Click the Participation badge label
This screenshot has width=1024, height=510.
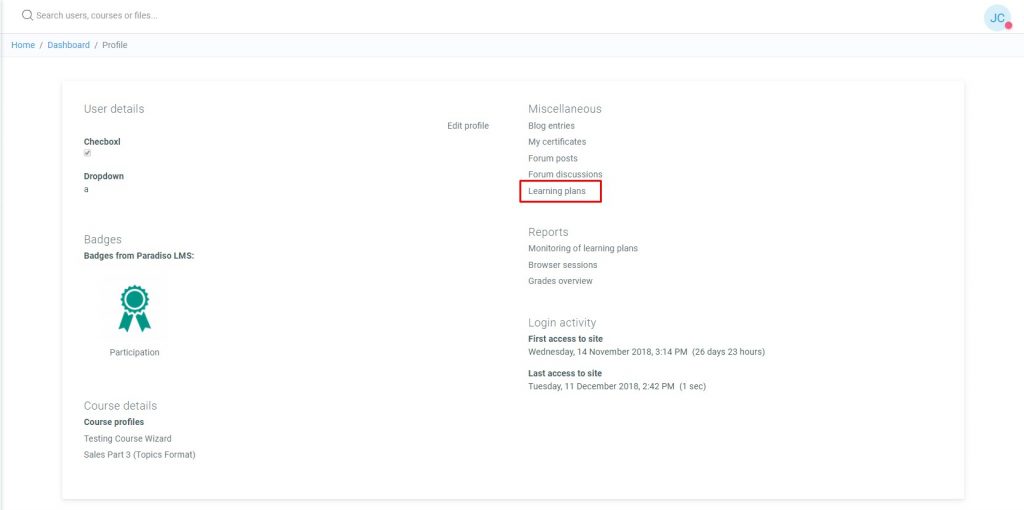134,353
